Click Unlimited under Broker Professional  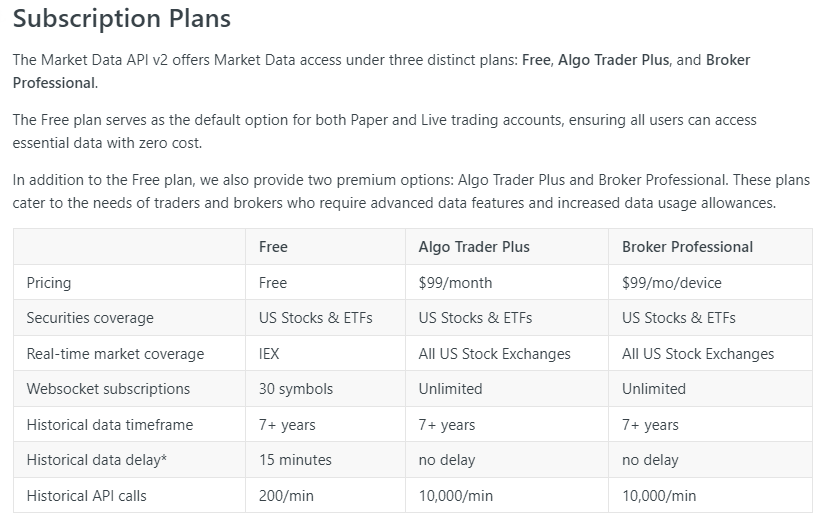coord(654,389)
